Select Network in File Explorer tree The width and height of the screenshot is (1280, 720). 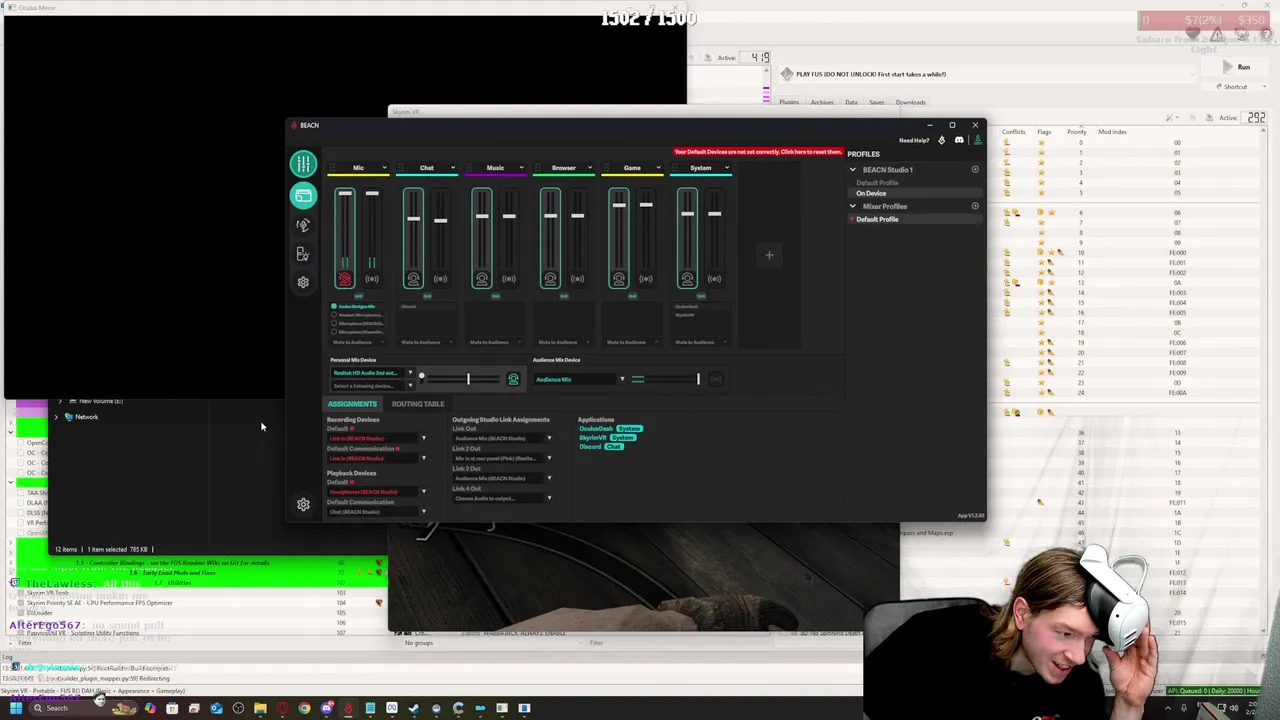point(86,417)
